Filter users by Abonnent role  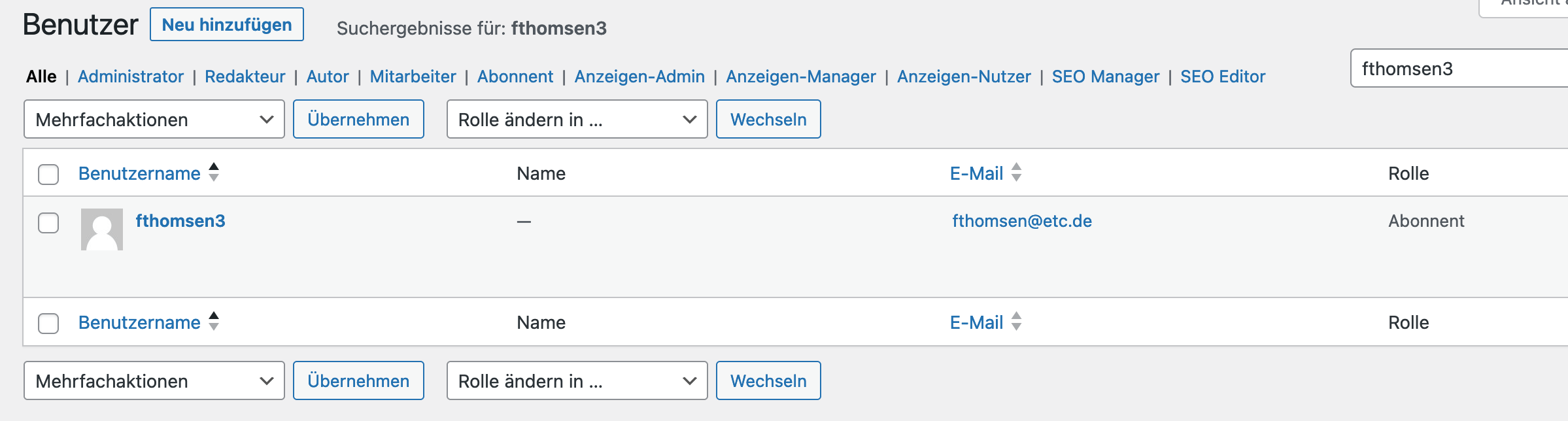[x=515, y=76]
